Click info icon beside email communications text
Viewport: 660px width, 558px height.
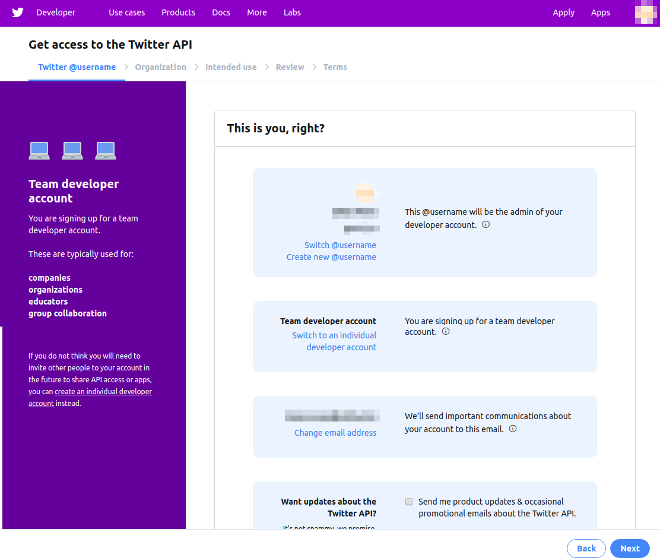tap(513, 429)
